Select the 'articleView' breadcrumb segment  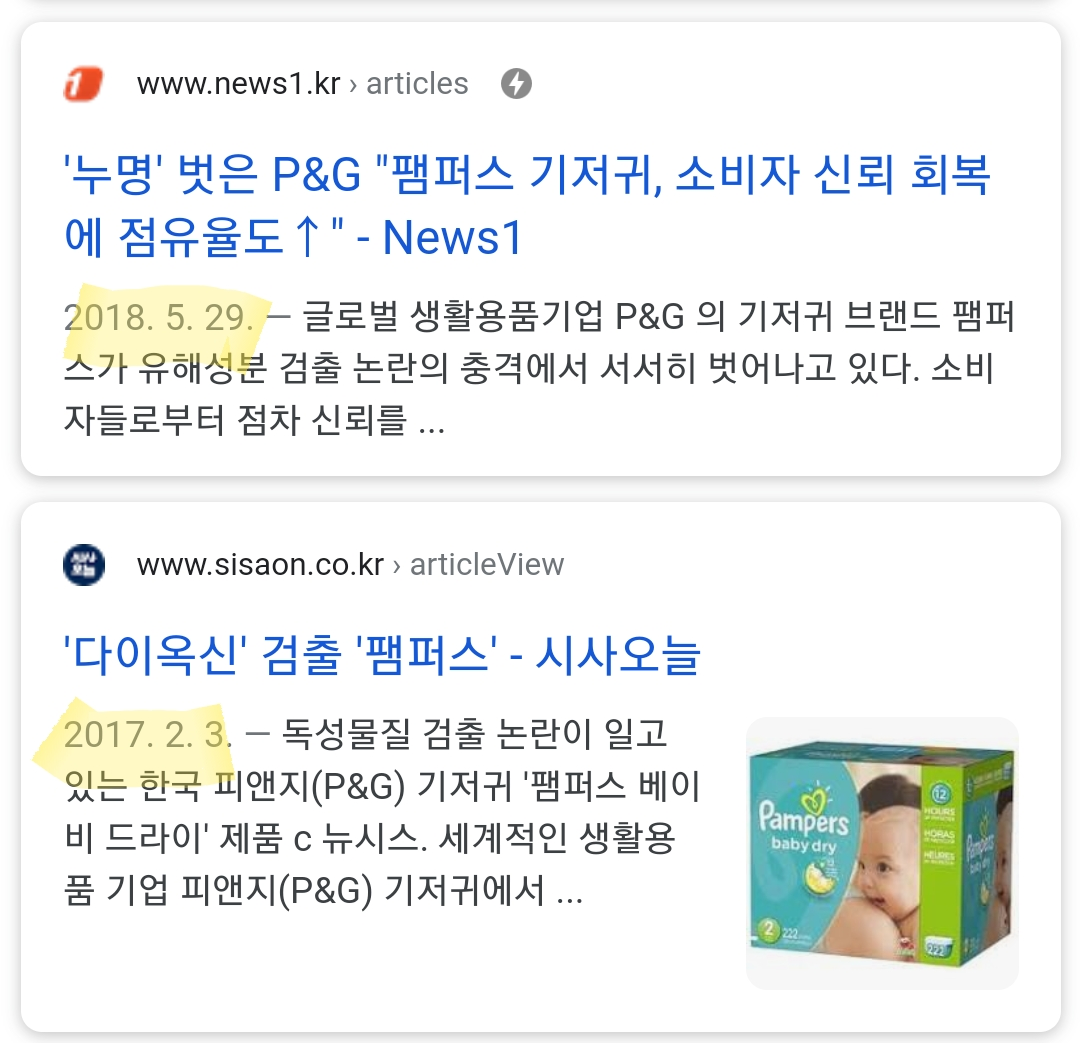click(487, 565)
